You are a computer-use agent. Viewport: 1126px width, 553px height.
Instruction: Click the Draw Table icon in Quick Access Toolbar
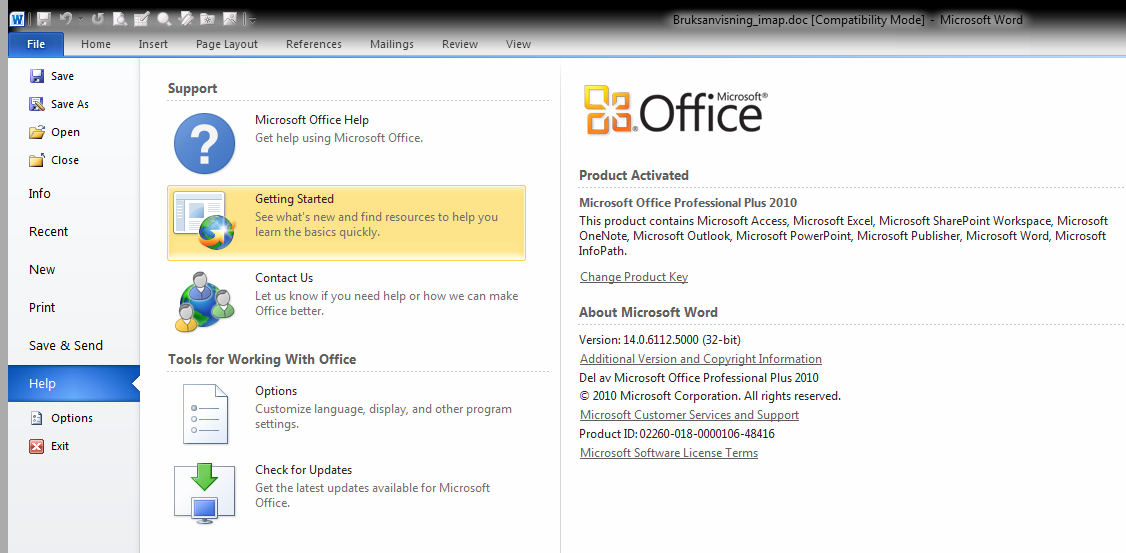pyautogui.click(x=142, y=19)
